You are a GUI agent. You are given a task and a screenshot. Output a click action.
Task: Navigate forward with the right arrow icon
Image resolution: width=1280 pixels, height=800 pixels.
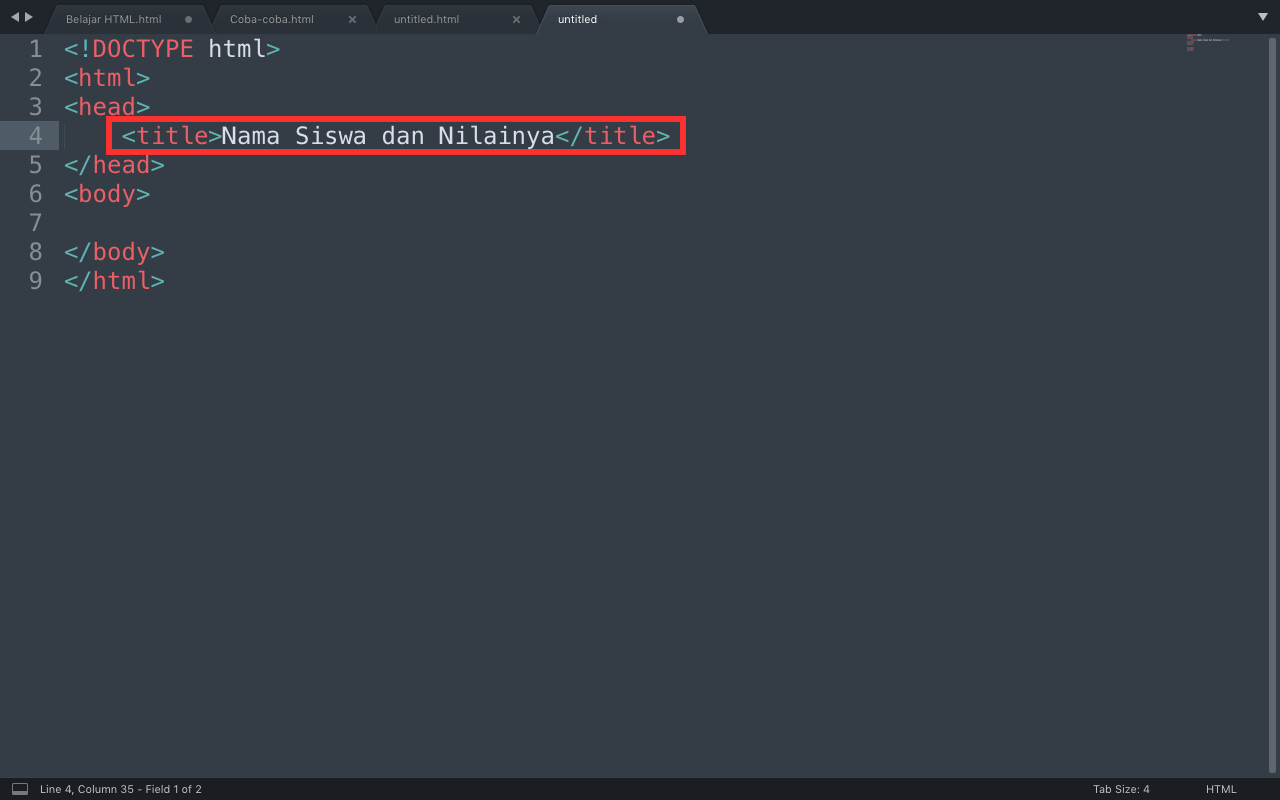tap(26, 17)
